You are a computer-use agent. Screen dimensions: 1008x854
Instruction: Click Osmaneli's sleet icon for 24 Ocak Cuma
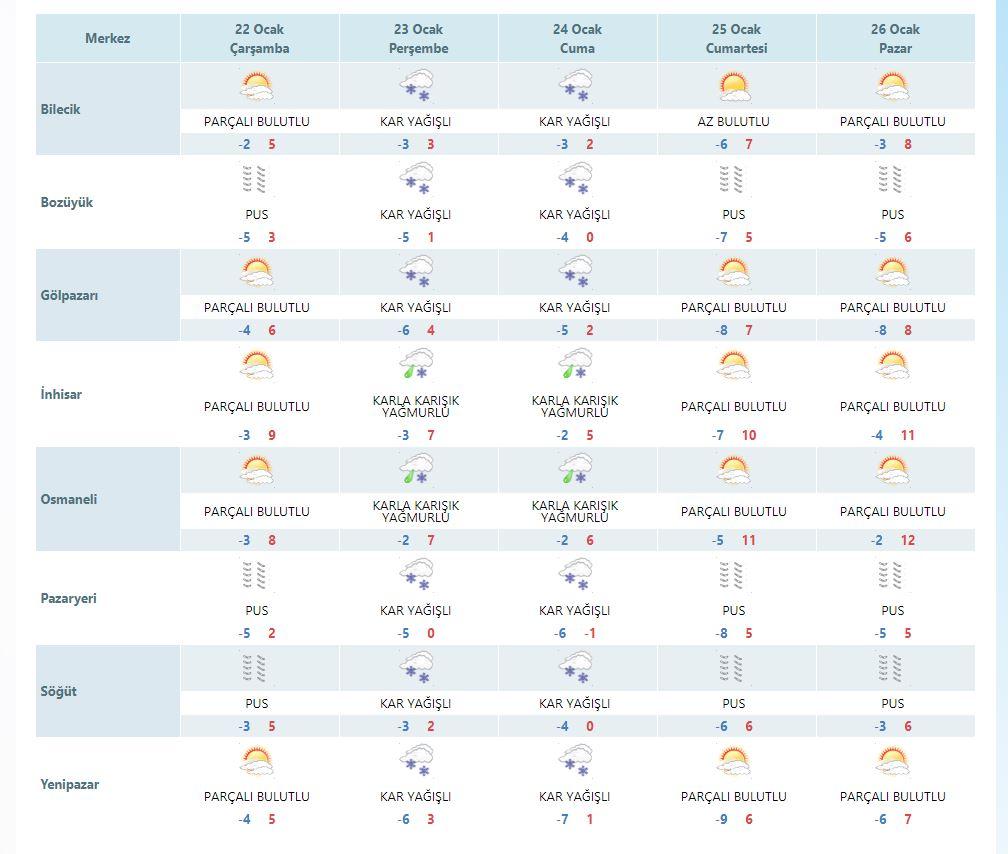click(x=575, y=469)
